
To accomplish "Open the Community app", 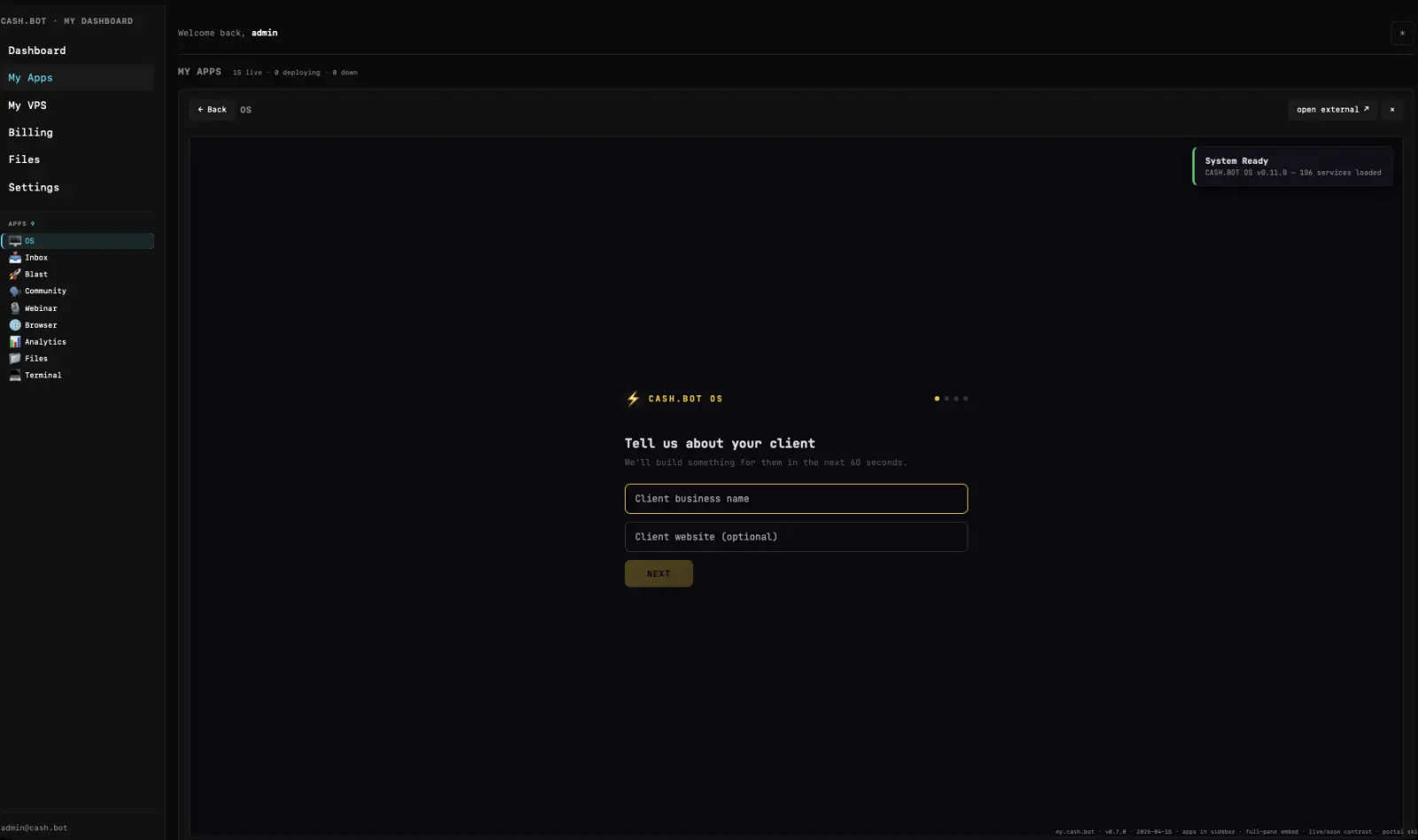I will pos(44,292).
